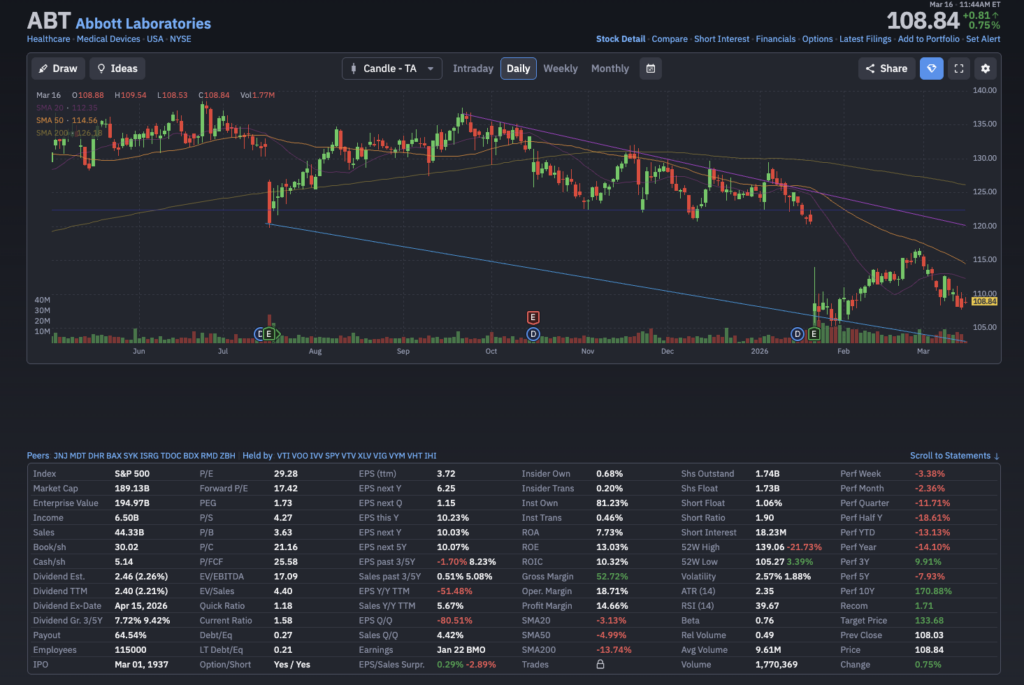Screen dimensions: 1024x685
Task: Switch chart to Intraday timeframe
Action: tap(473, 68)
